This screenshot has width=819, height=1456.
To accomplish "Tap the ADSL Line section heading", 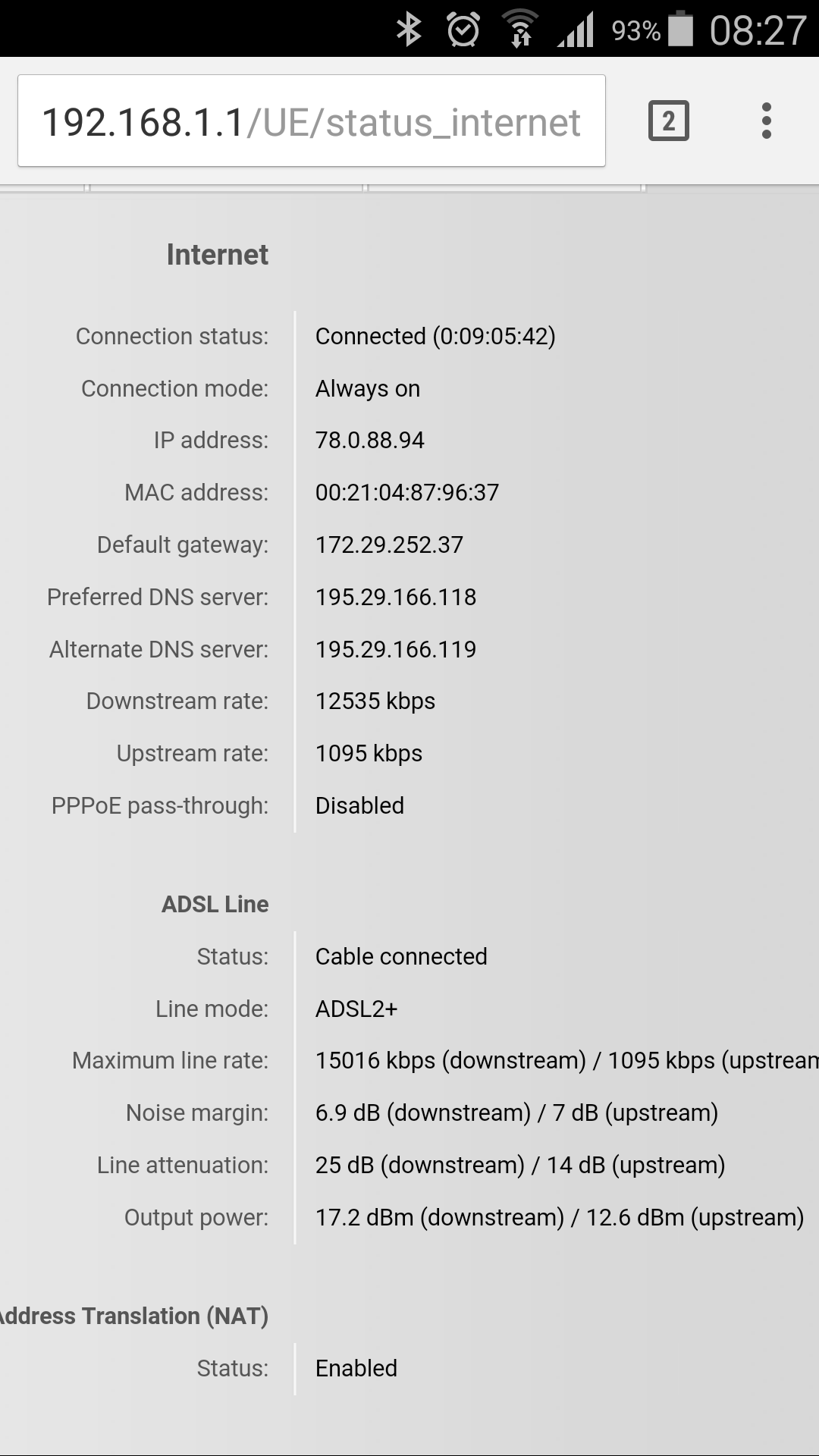I will pos(215,905).
